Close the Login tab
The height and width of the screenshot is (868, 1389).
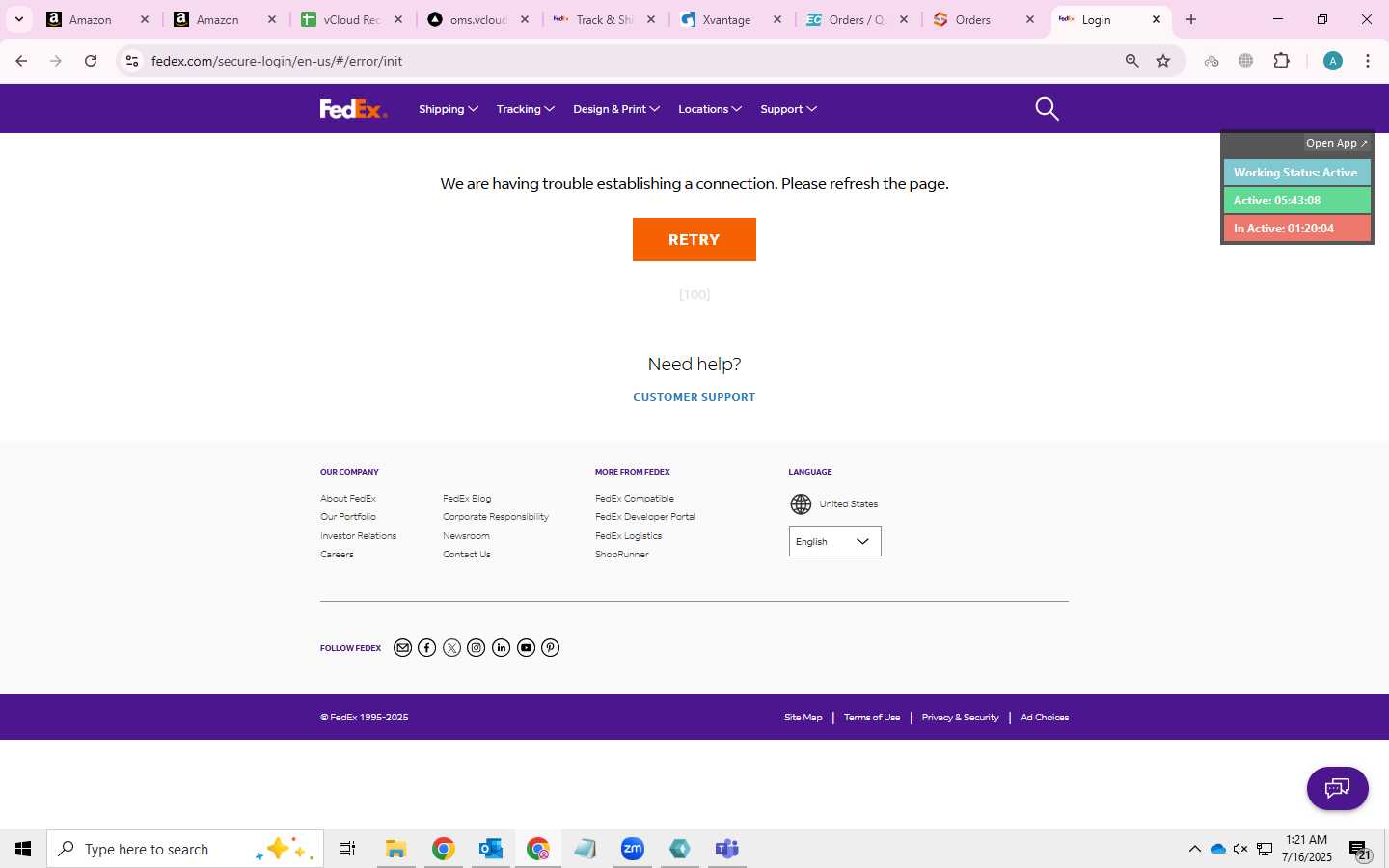point(1157,19)
